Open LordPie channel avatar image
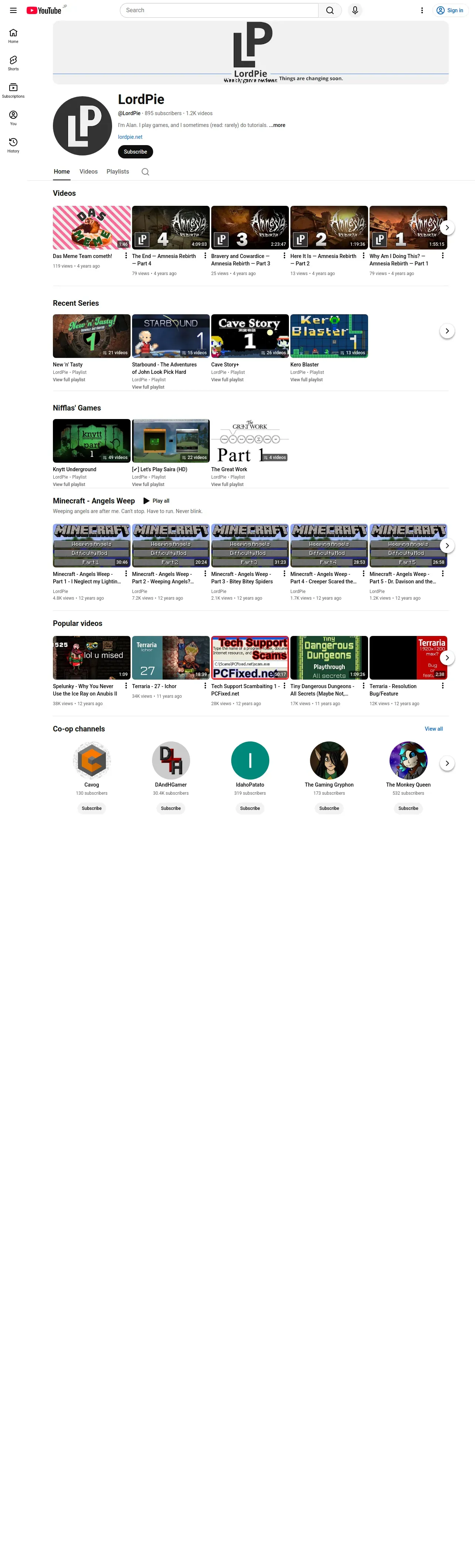475x1568 pixels. pos(82,126)
